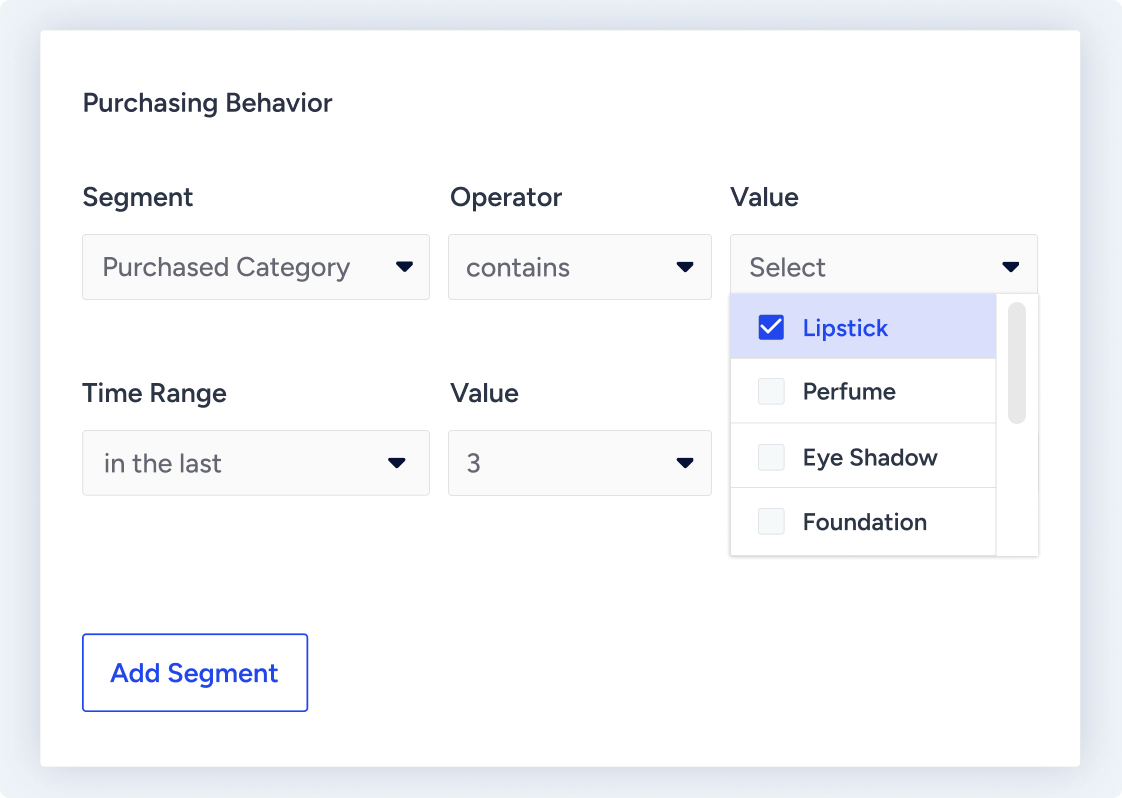Click the caret arrow next to value 3
1122x798 pixels.
point(685,463)
